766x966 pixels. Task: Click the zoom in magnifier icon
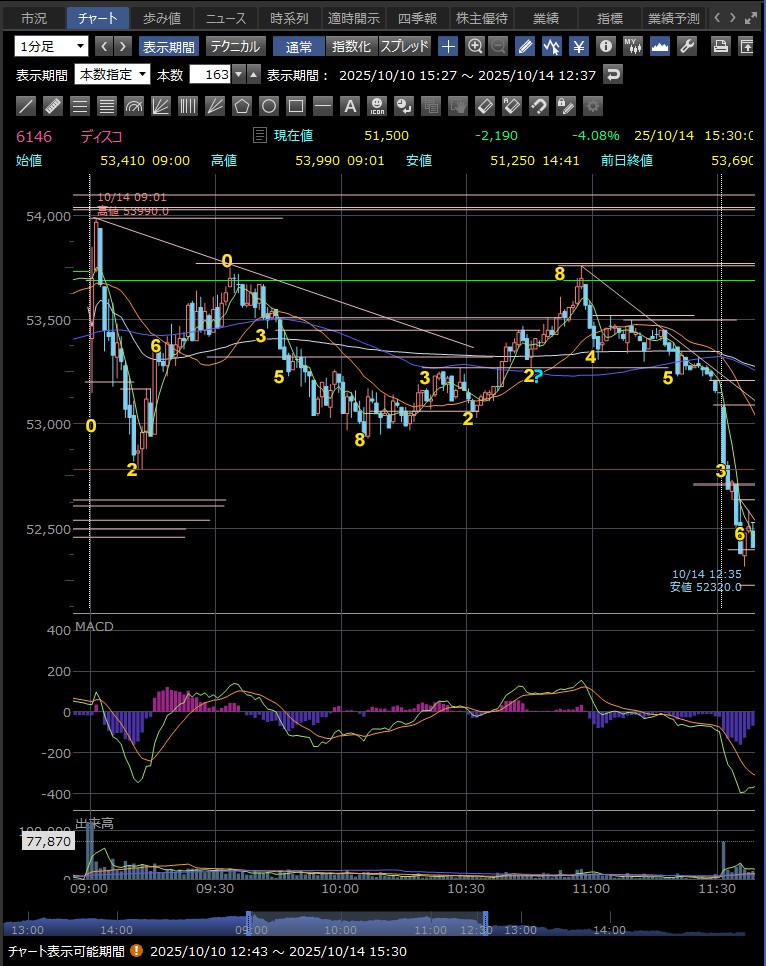pyautogui.click(x=475, y=46)
